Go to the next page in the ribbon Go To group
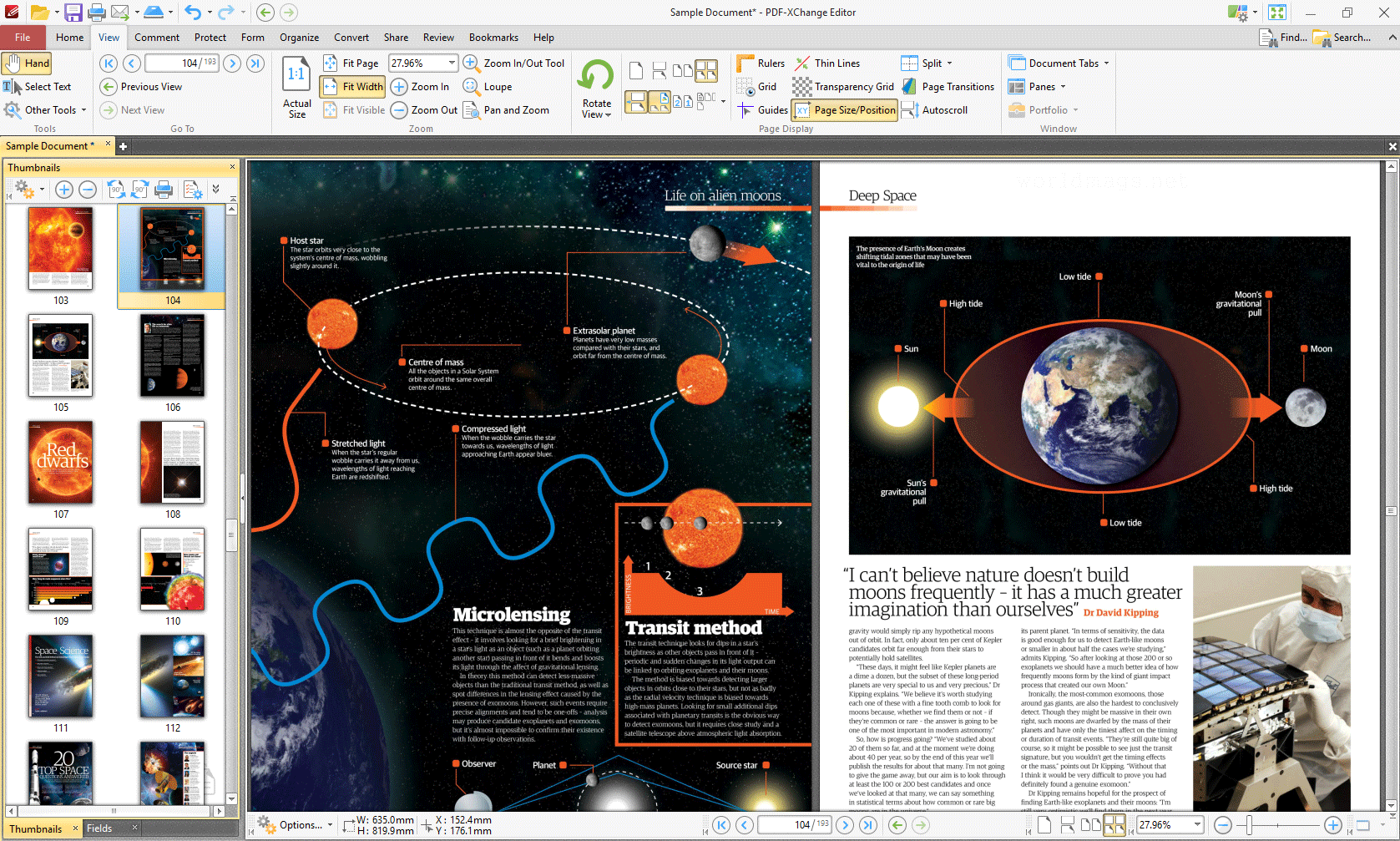Image resolution: width=1400 pixels, height=841 pixels. (232, 63)
